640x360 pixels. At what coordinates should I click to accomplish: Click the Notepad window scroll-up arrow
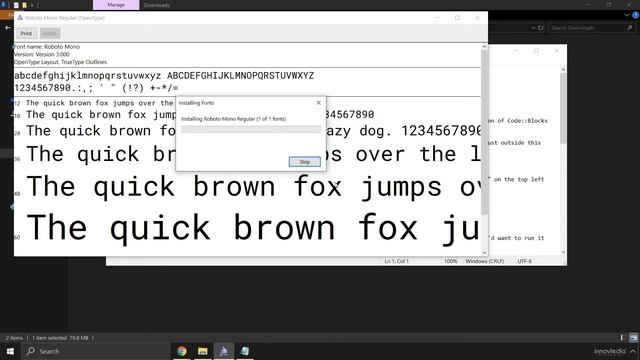pos(563,70)
